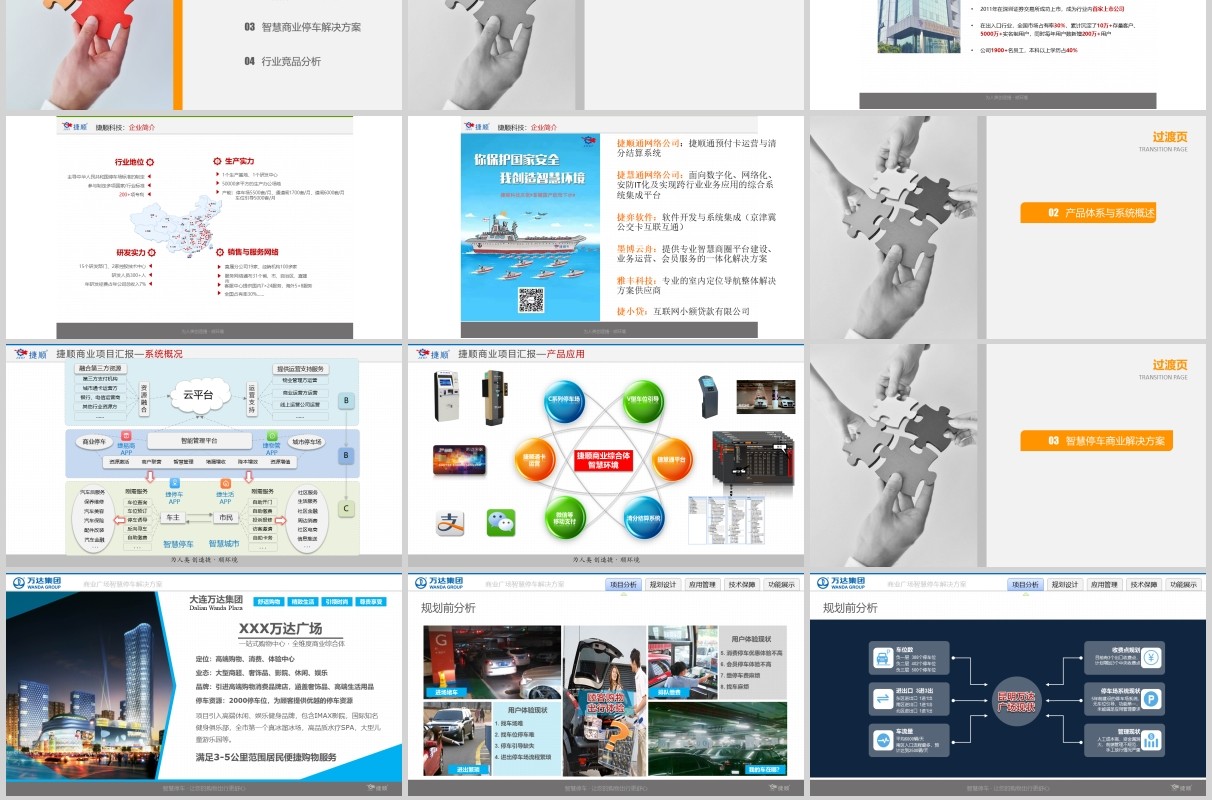Select the 企业简介 China map slide

coord(204,228)
